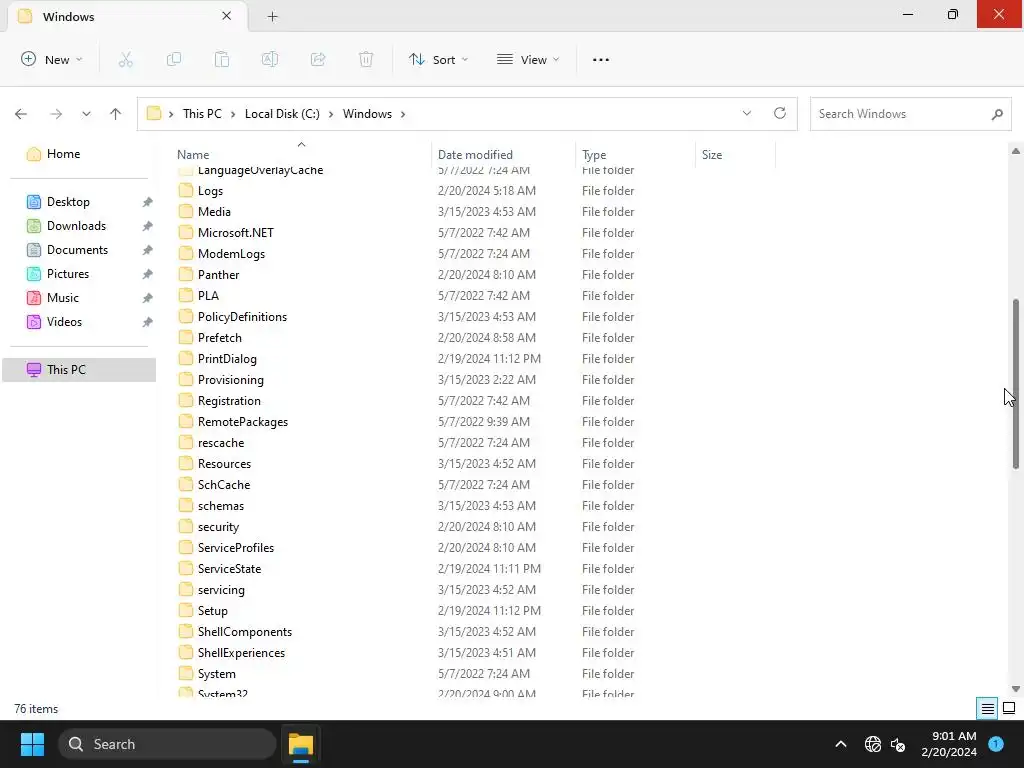Viewport: 1024px width, 768px height.
Task: Select the Logs folder row
Action: (473, 191)
